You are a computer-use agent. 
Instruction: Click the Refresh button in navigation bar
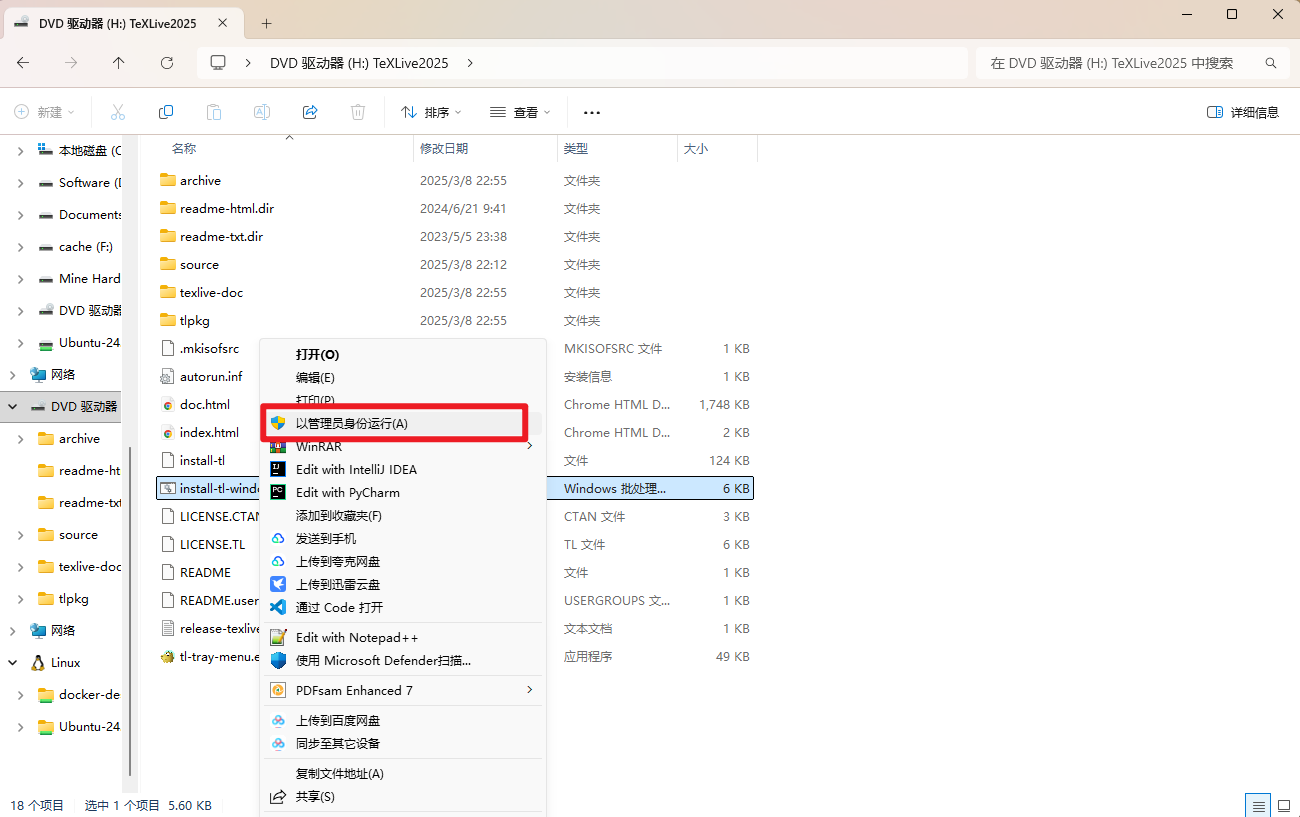pyautogui.click(x=167, y=63)
